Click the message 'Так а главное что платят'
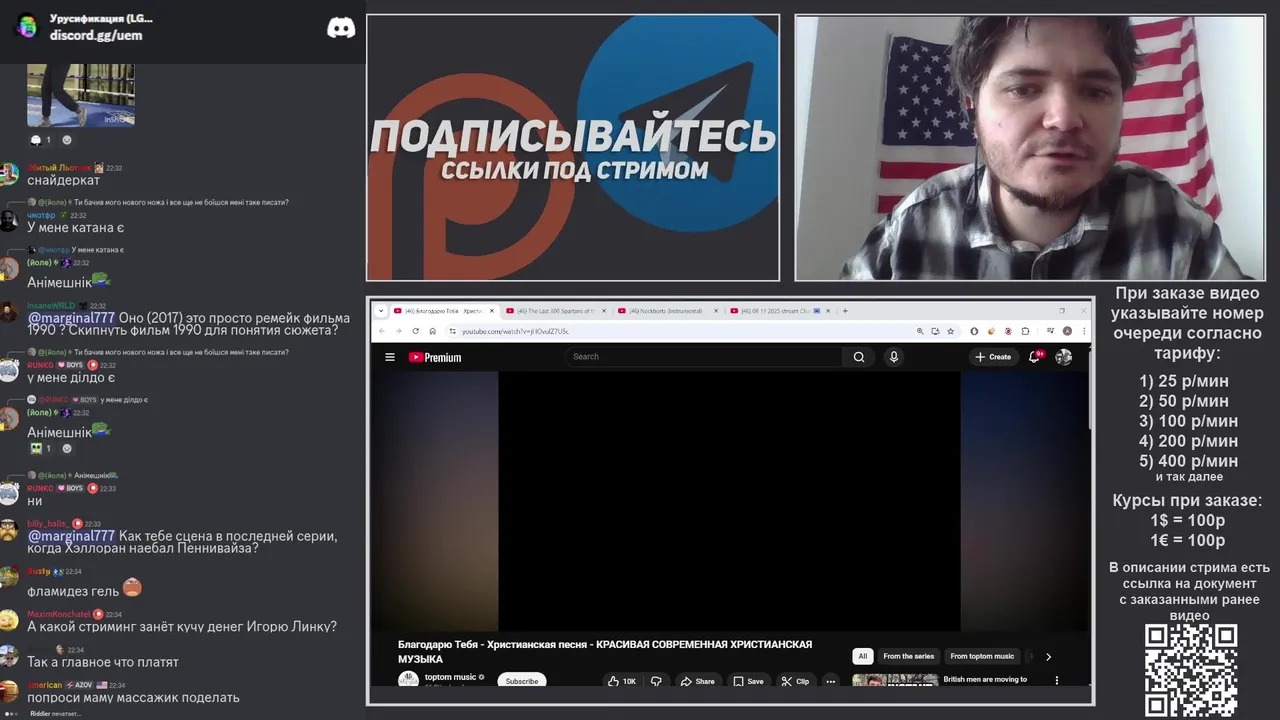Screen dimensions: 1280x720 pyautogui.click(x=103, y=662)
